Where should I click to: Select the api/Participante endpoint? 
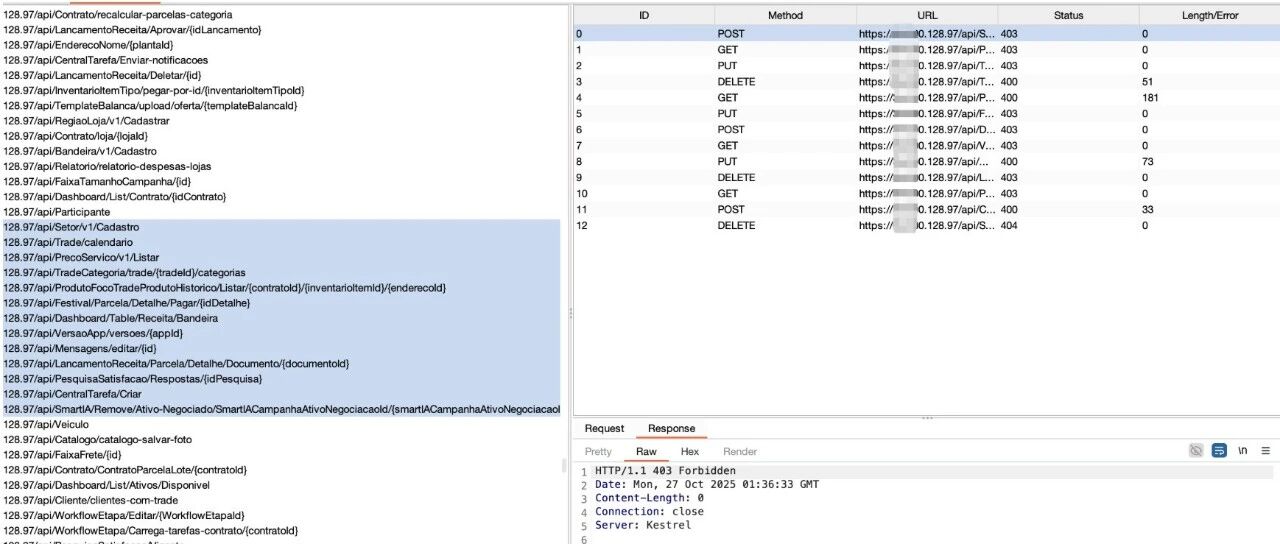tap(57, 212)
